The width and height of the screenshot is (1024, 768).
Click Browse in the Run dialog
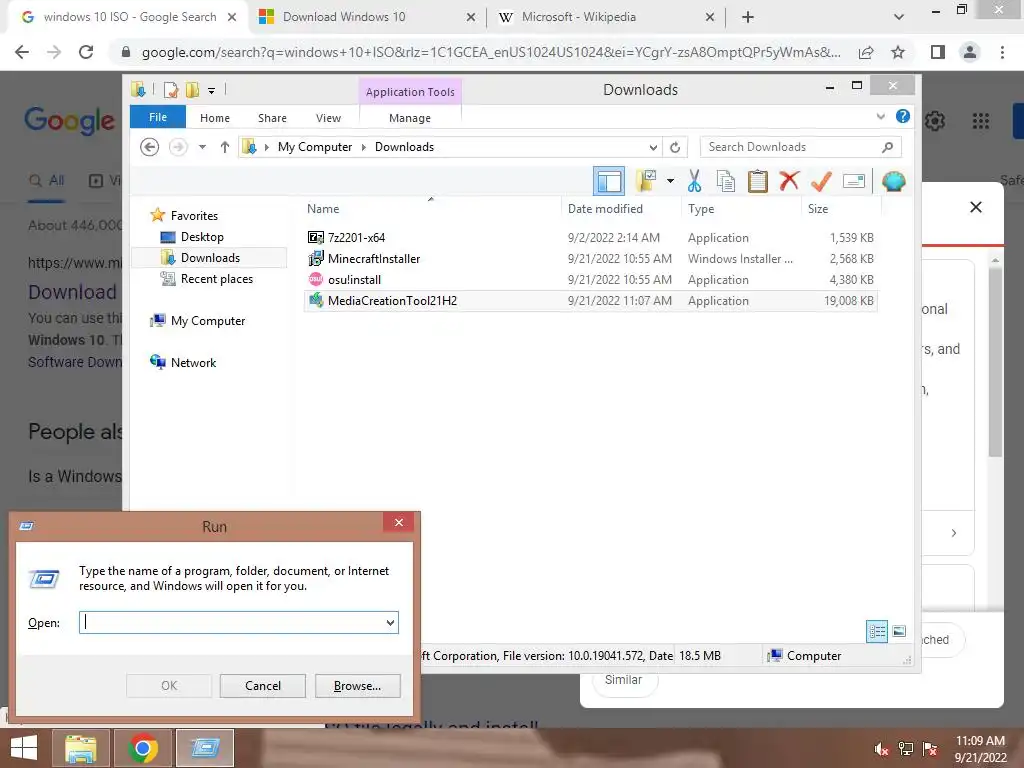point(357,686)
